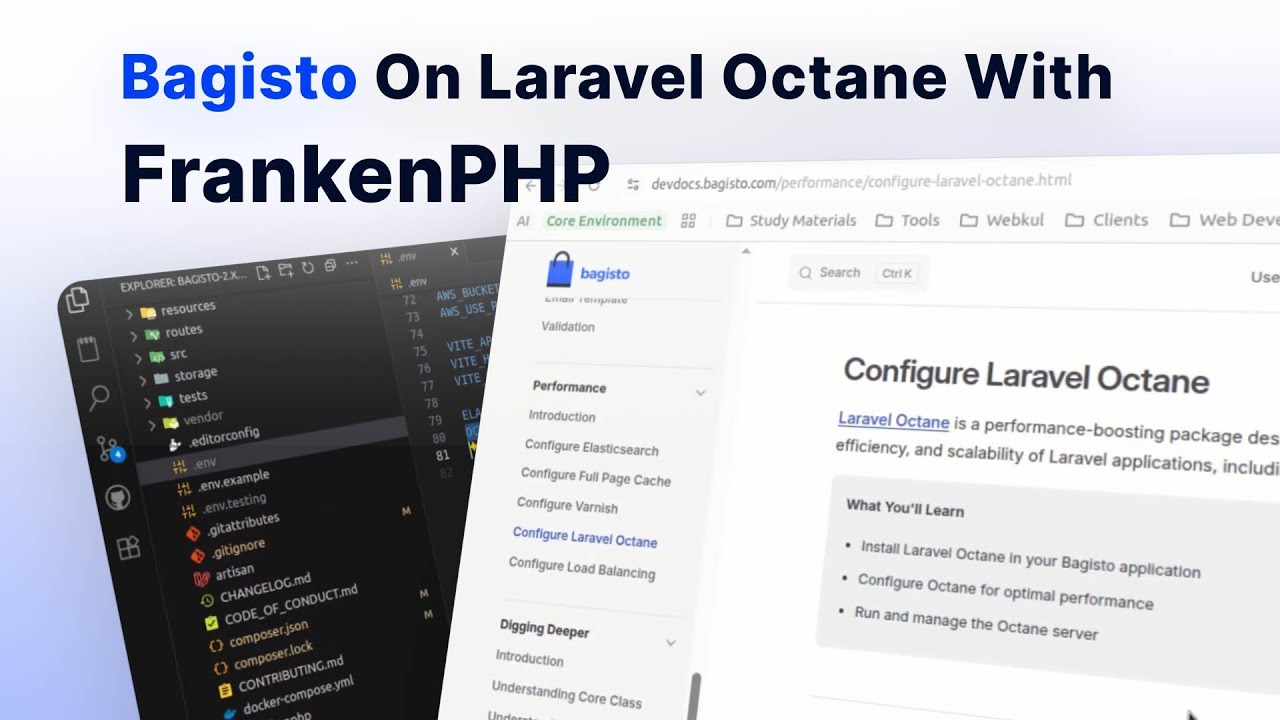Click the GitHub icon in the activity bar
Viewport: 1280px width, 720px height.
point(118,498)
